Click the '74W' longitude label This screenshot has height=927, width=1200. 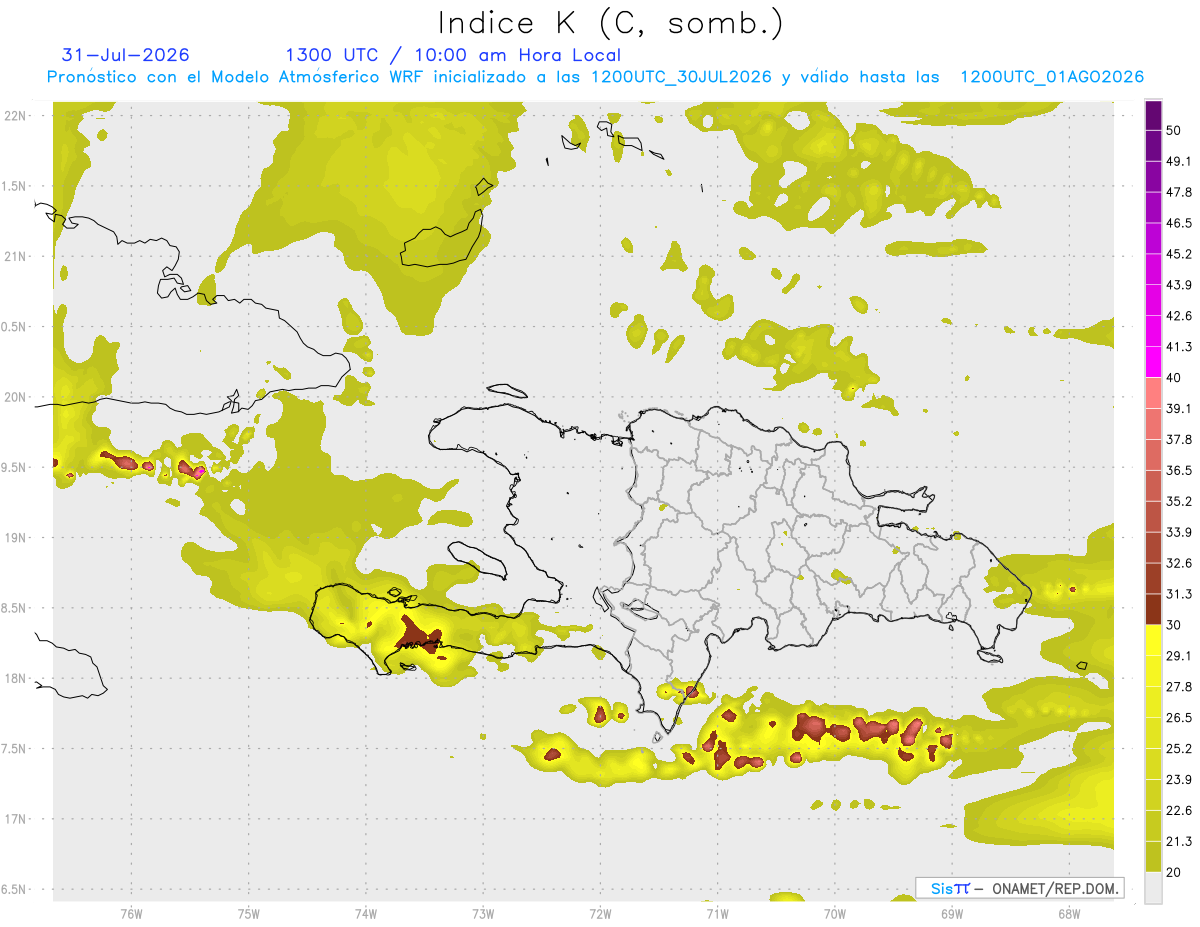coord(365,914)
